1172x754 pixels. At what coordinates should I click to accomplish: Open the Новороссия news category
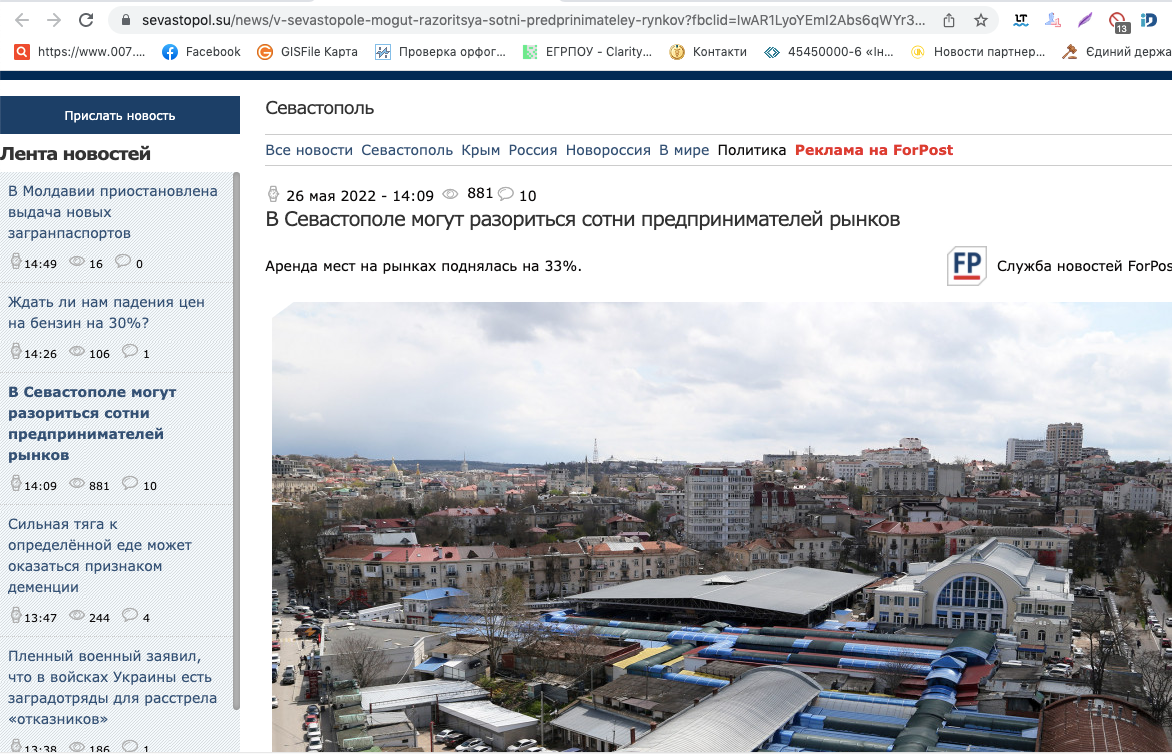(608, 150)
